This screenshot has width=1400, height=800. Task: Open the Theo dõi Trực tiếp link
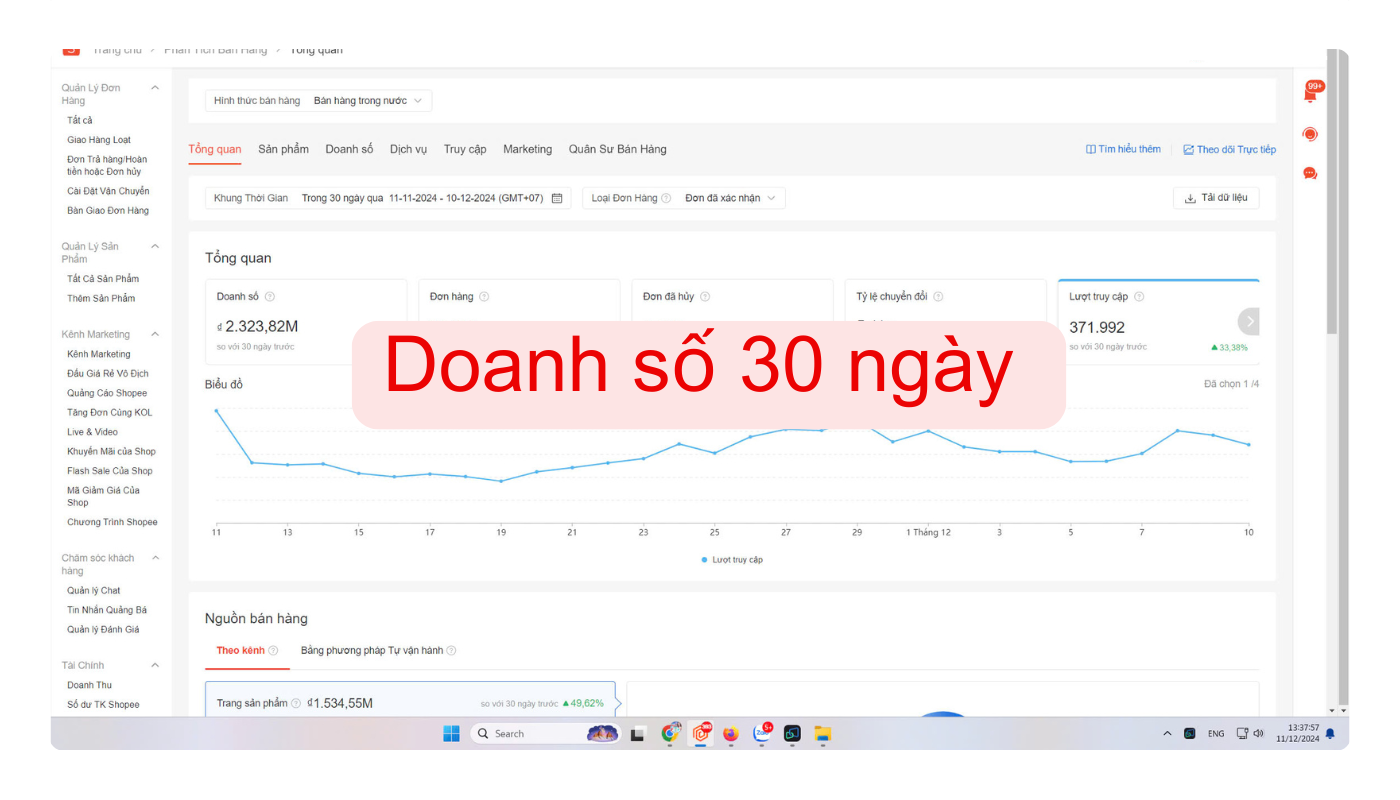(1229, 150)
